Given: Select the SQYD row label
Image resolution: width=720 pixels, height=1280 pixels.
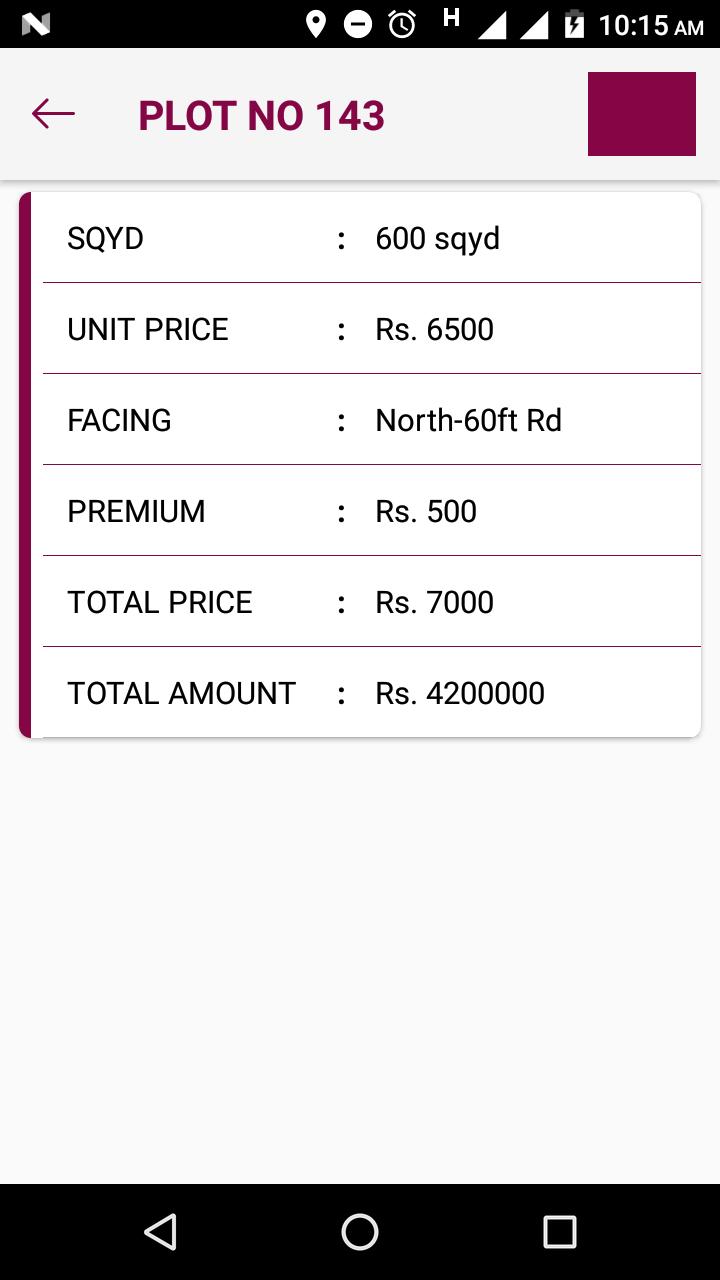Looking at the screenshot, I should point(105,238).
